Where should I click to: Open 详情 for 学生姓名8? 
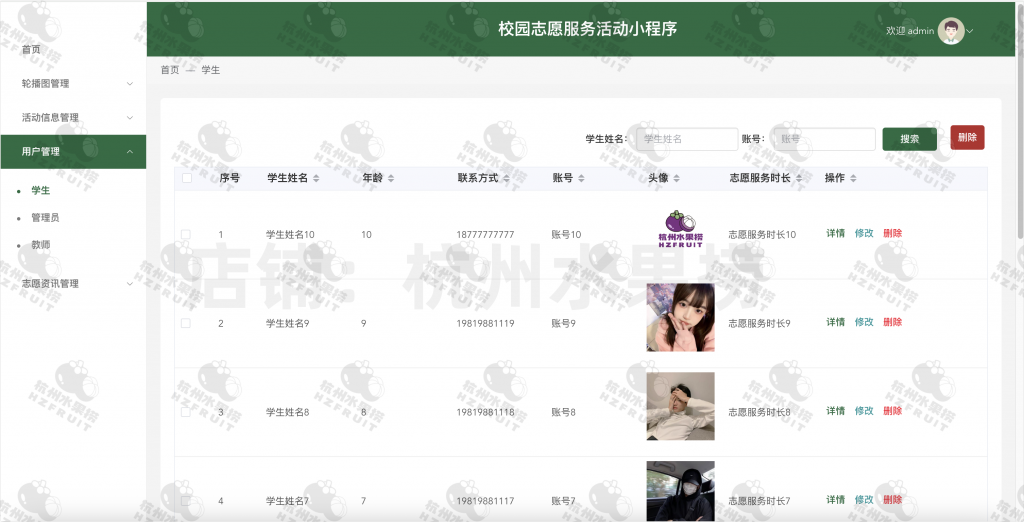[835, 411]
